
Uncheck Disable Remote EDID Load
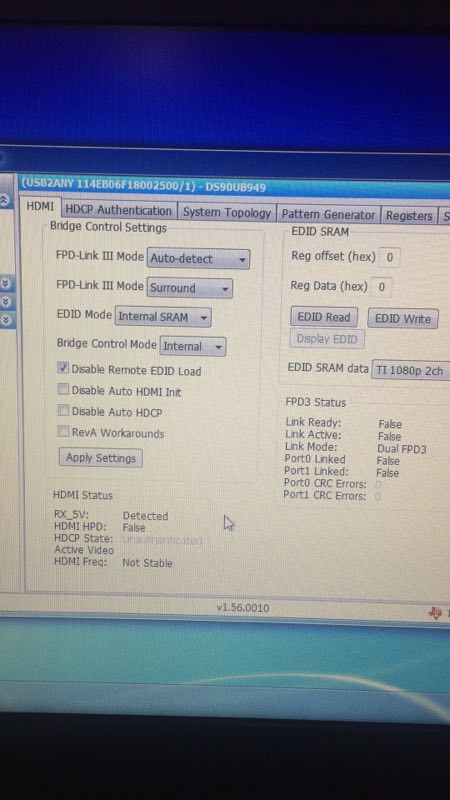coord(63,368)
